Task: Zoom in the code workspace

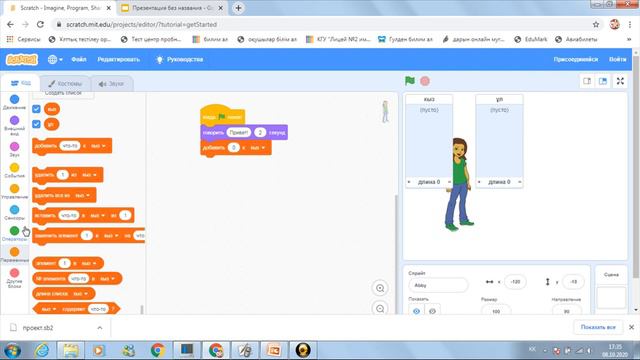Action: [x=380, y=288]
